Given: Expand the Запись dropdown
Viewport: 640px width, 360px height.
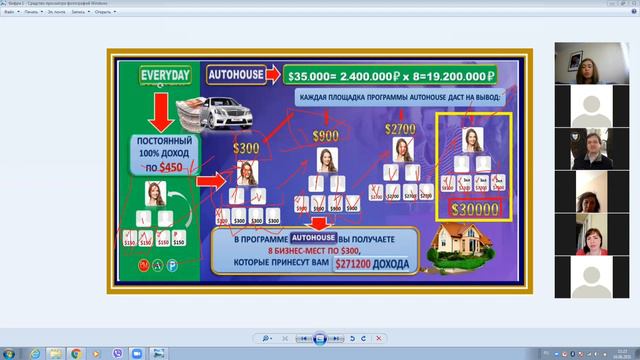Looking at the screenshot, I should pos(80,12).
